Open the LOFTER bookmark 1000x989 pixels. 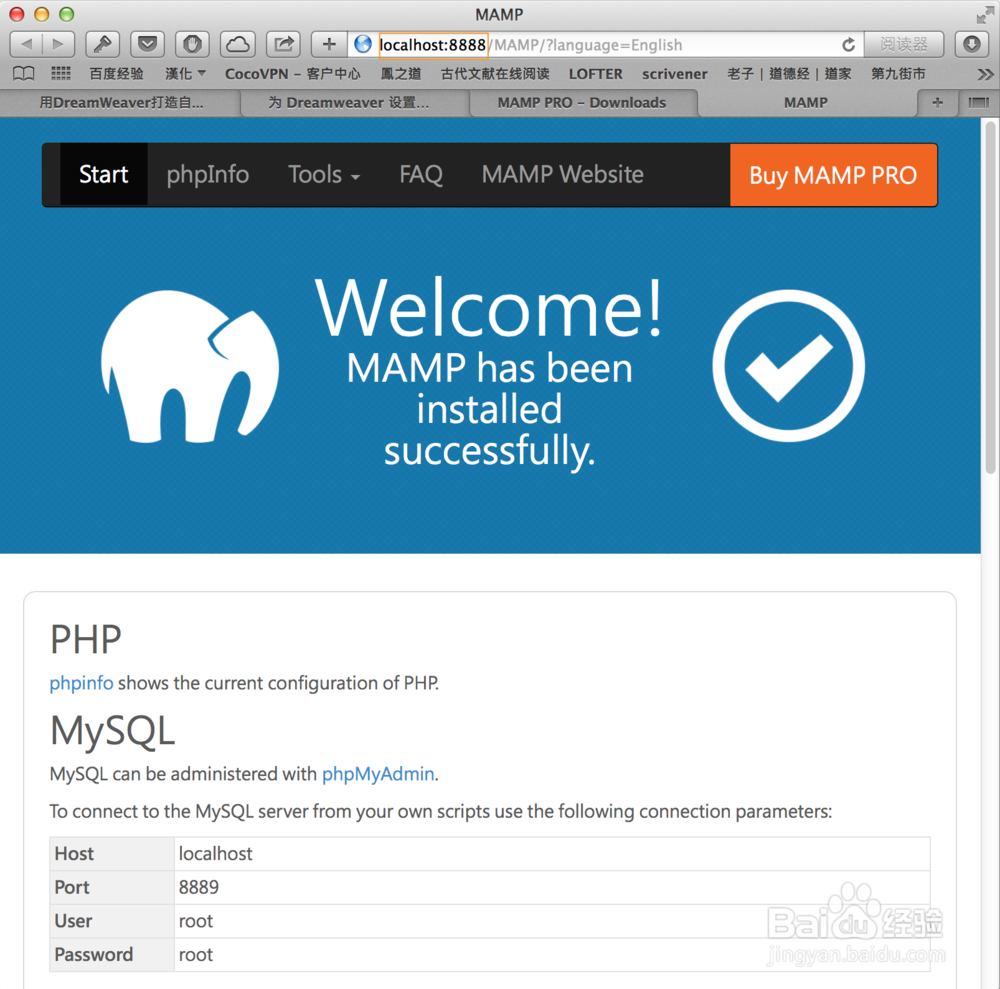pyautogui.click(x=595, y=74)
